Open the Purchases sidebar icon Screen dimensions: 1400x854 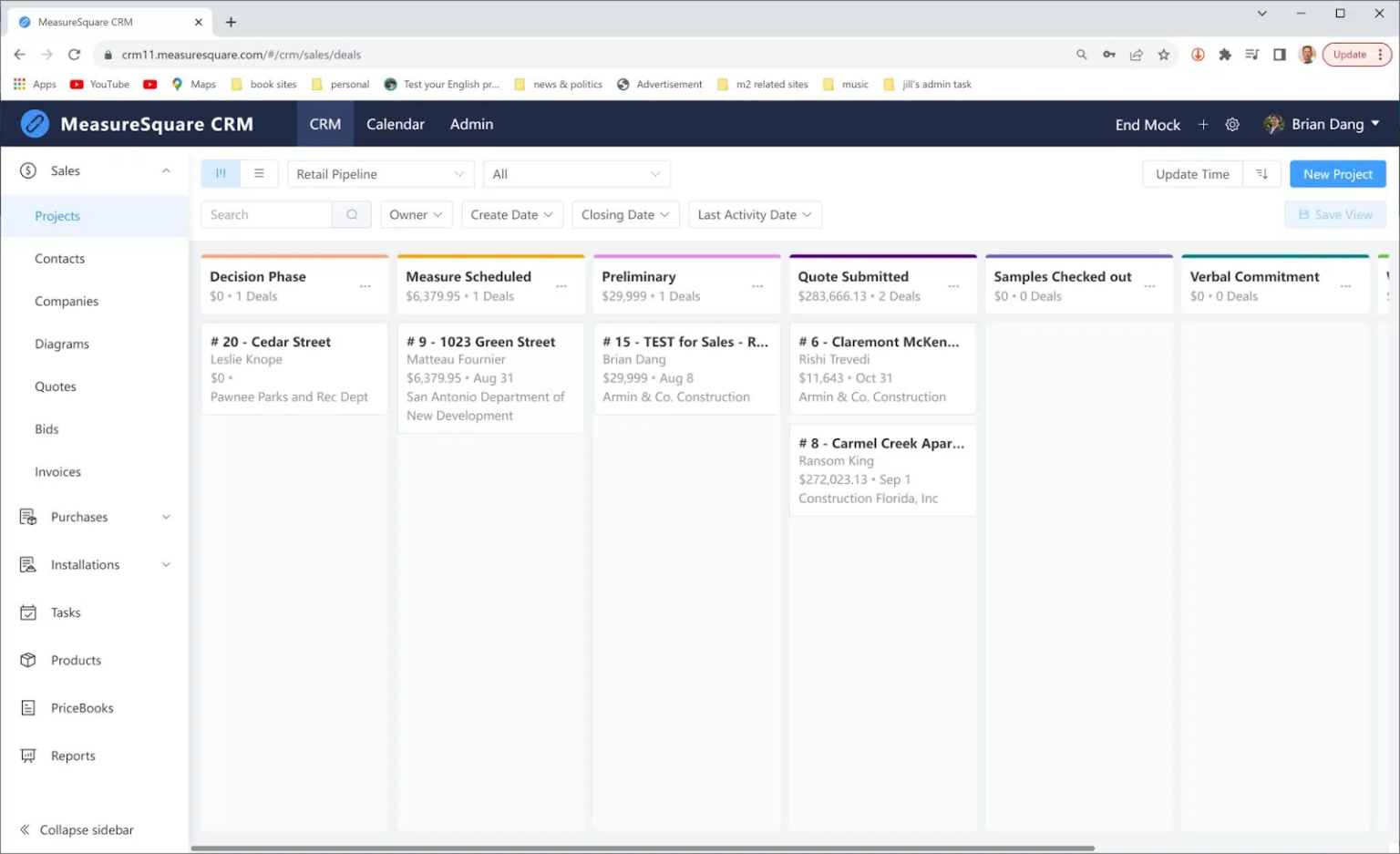click(27, 517)
